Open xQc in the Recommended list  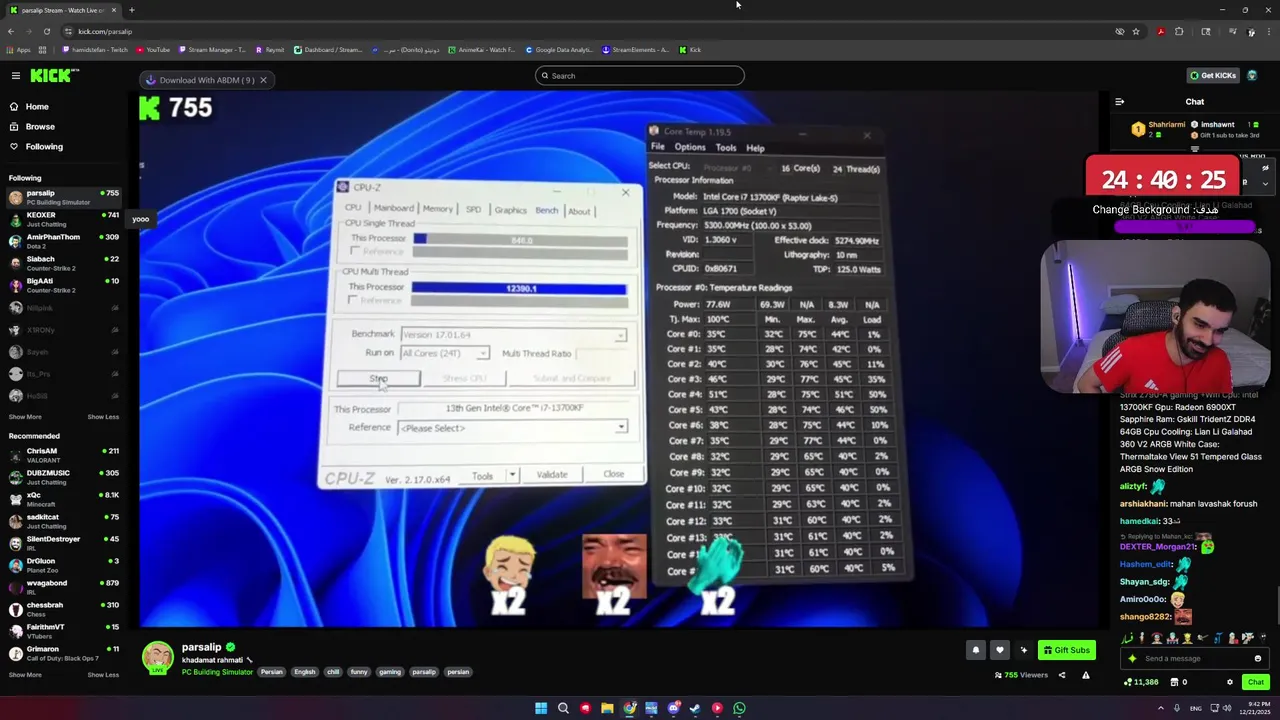pos(64,499)
